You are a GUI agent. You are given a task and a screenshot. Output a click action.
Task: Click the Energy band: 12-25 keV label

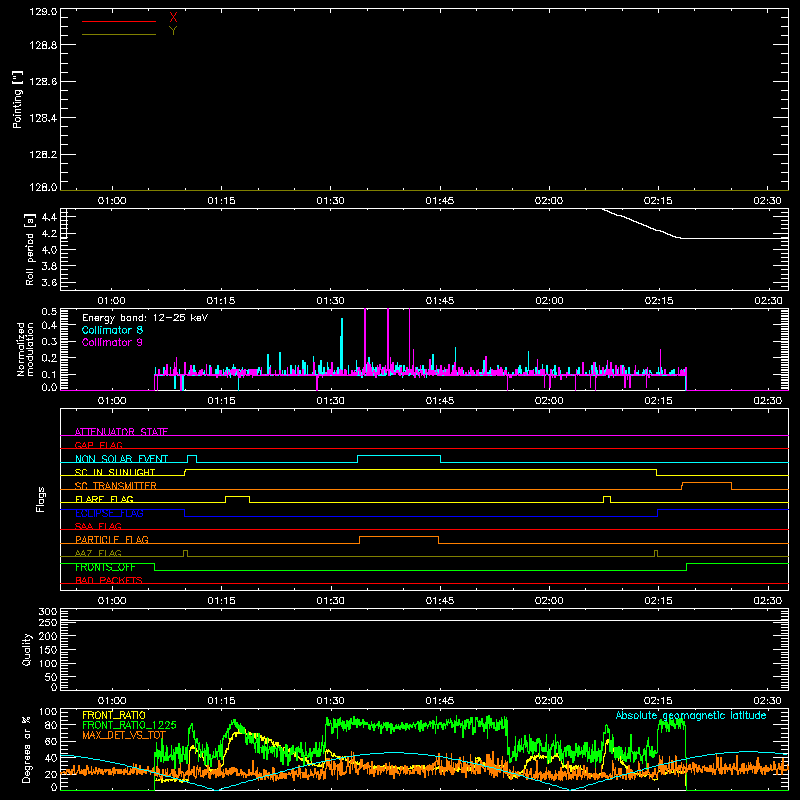pyautogui.click(x=145, y=318)
